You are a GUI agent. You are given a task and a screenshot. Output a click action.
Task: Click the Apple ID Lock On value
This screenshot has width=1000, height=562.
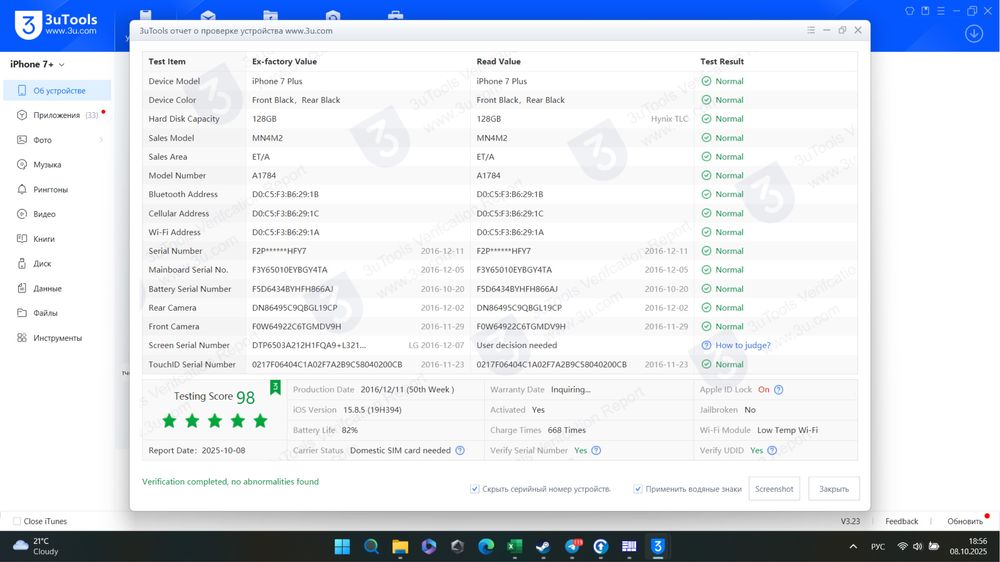click(763, 390)
